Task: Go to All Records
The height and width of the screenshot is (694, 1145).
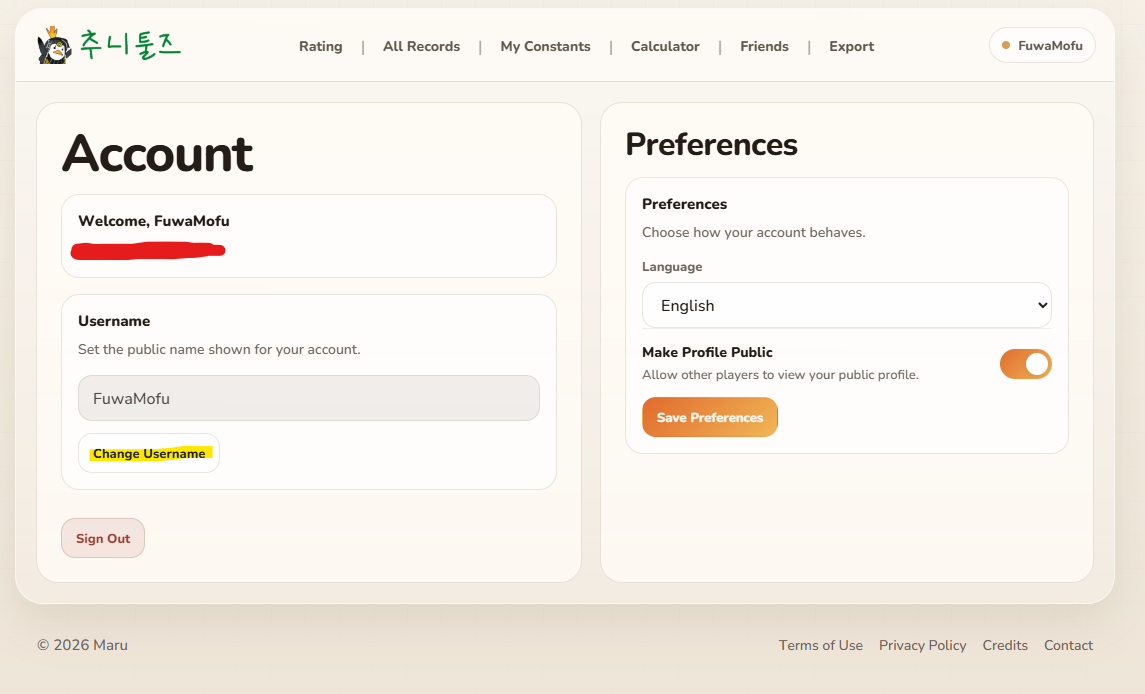Action: (x=421, y=46)
